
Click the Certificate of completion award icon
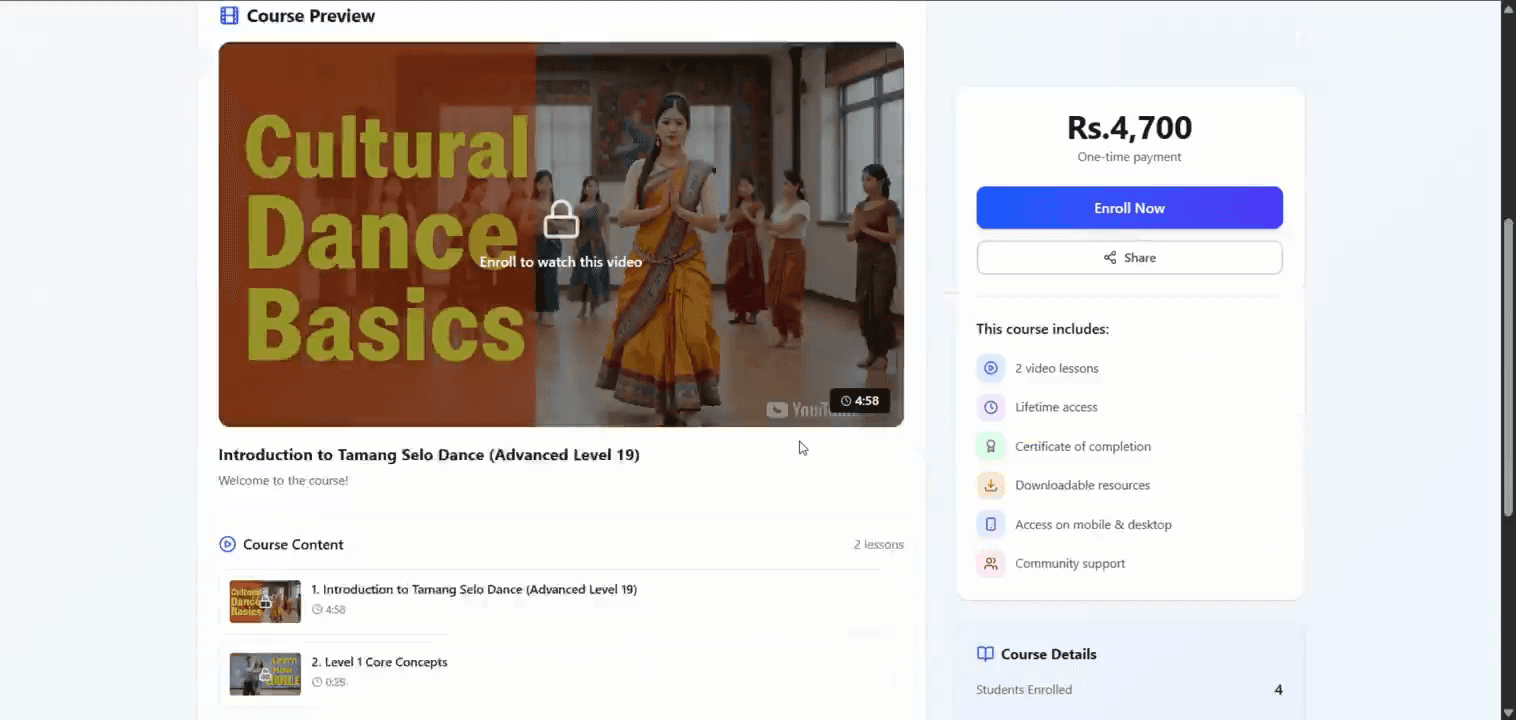click(x=991, y=446)
